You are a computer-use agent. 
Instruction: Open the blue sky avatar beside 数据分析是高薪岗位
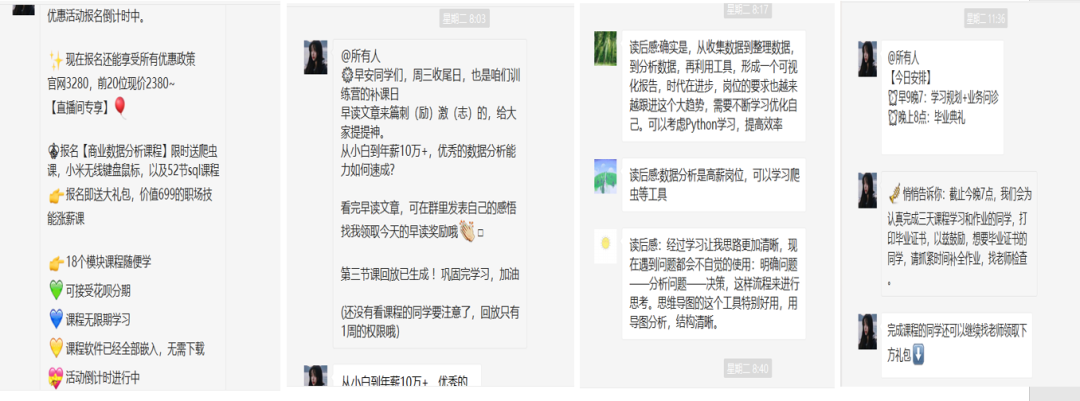[605, 173]
